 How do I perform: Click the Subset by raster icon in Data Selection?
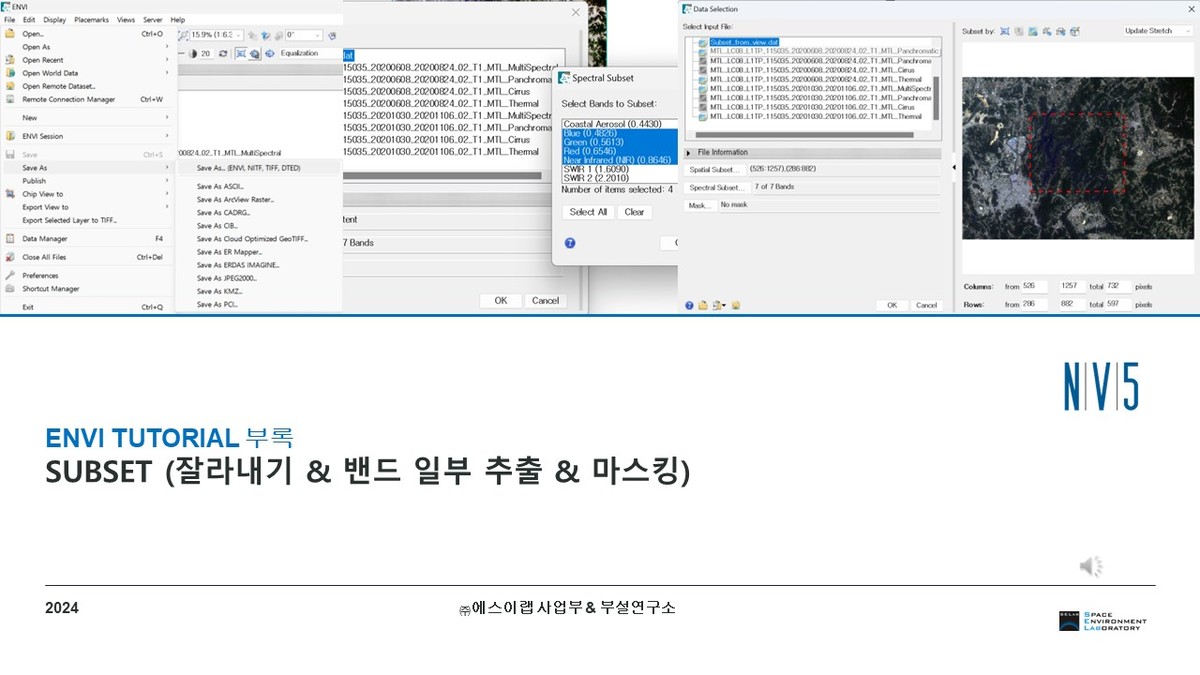point(1032,32)
